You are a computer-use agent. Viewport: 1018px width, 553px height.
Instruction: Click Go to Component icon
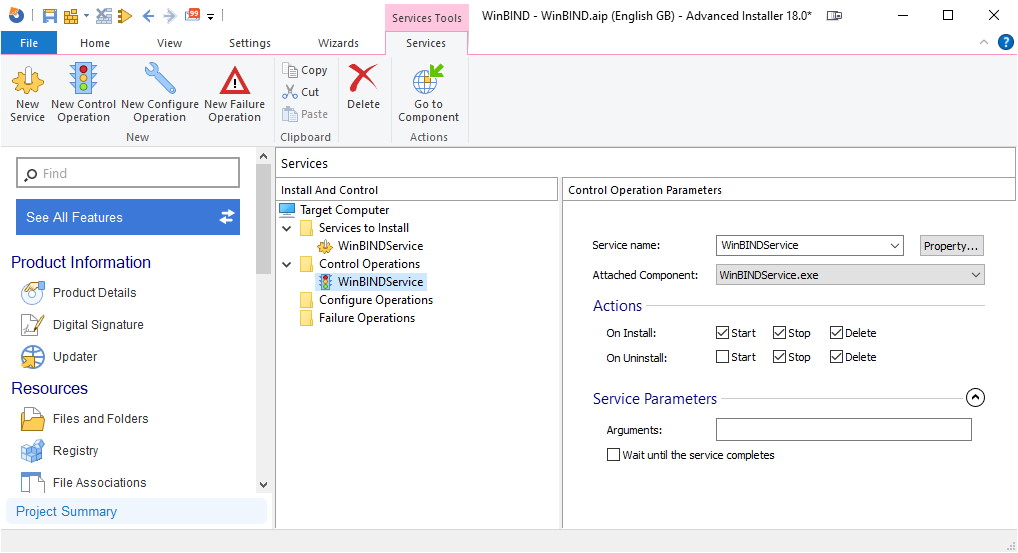point(428,93)
